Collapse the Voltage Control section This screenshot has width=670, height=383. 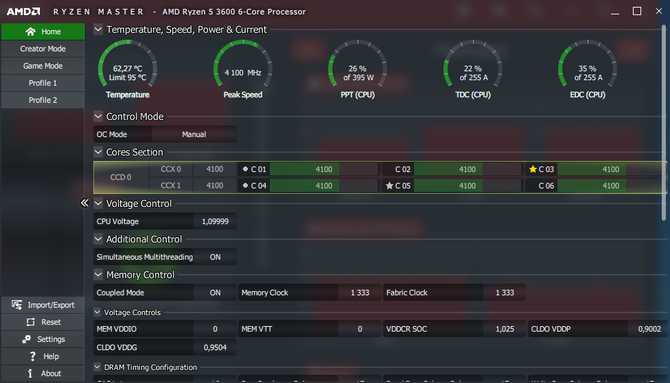(x=98, y=203)
